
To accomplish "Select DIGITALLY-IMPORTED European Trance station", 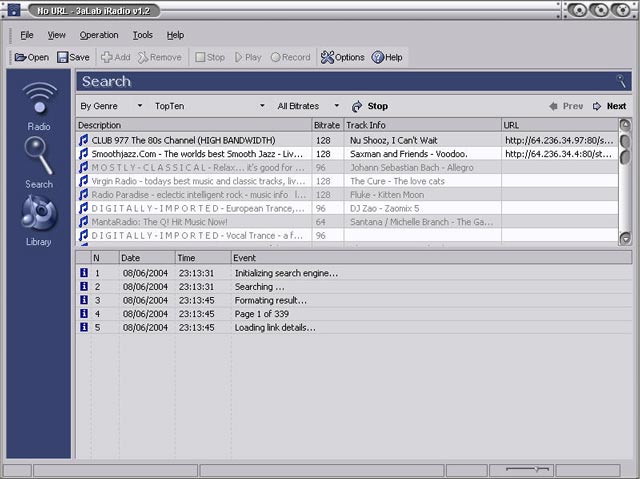I will [x=347, y=208].
